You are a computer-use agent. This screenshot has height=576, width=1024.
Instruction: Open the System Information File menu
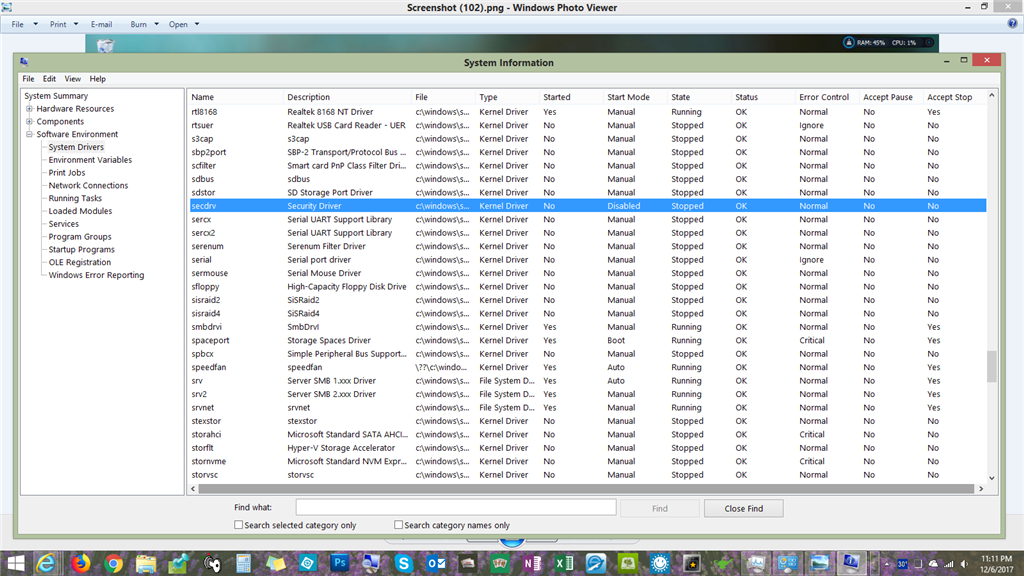click(28, 78)
